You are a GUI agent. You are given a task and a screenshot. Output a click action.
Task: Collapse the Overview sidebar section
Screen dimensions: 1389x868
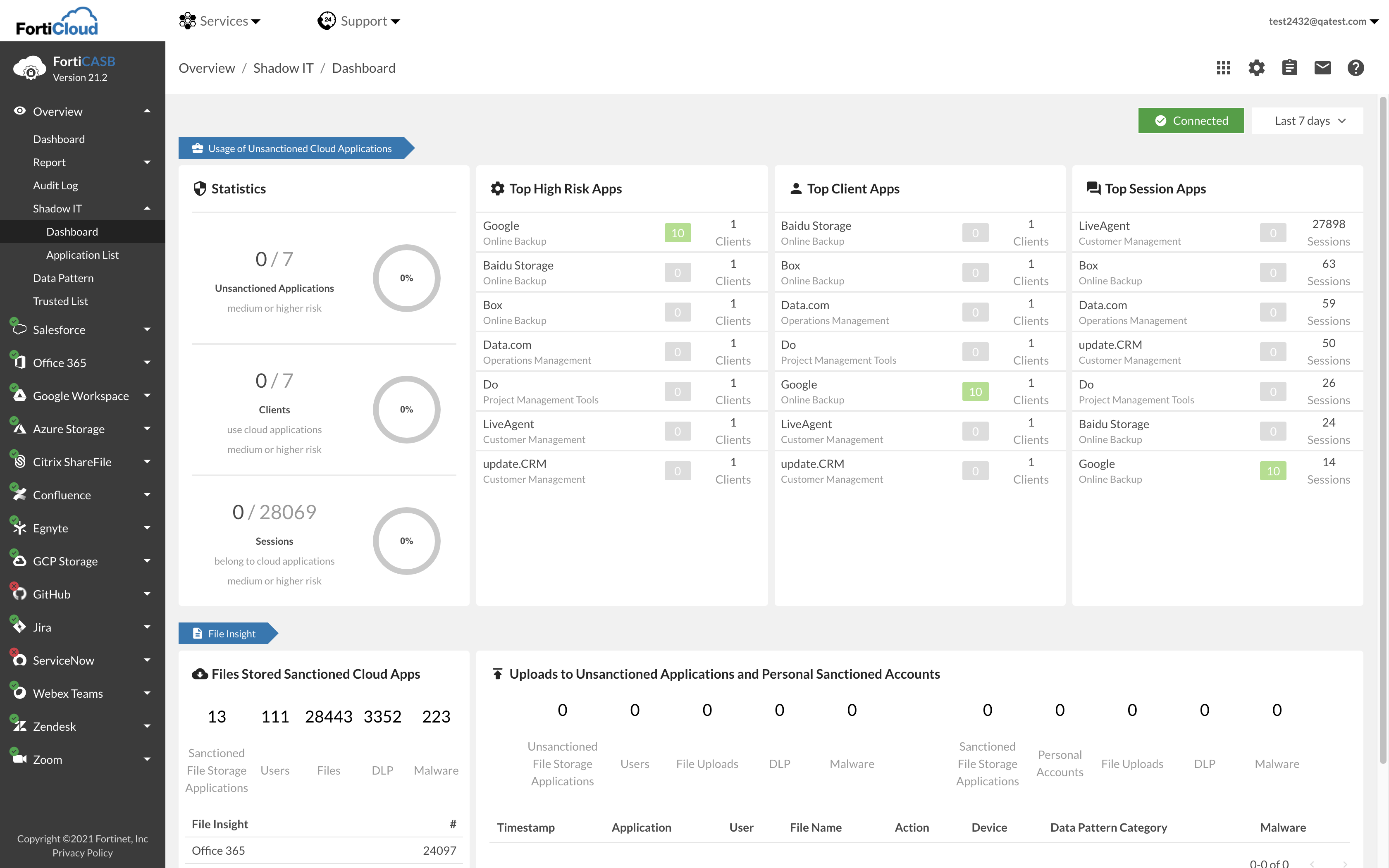147,111
